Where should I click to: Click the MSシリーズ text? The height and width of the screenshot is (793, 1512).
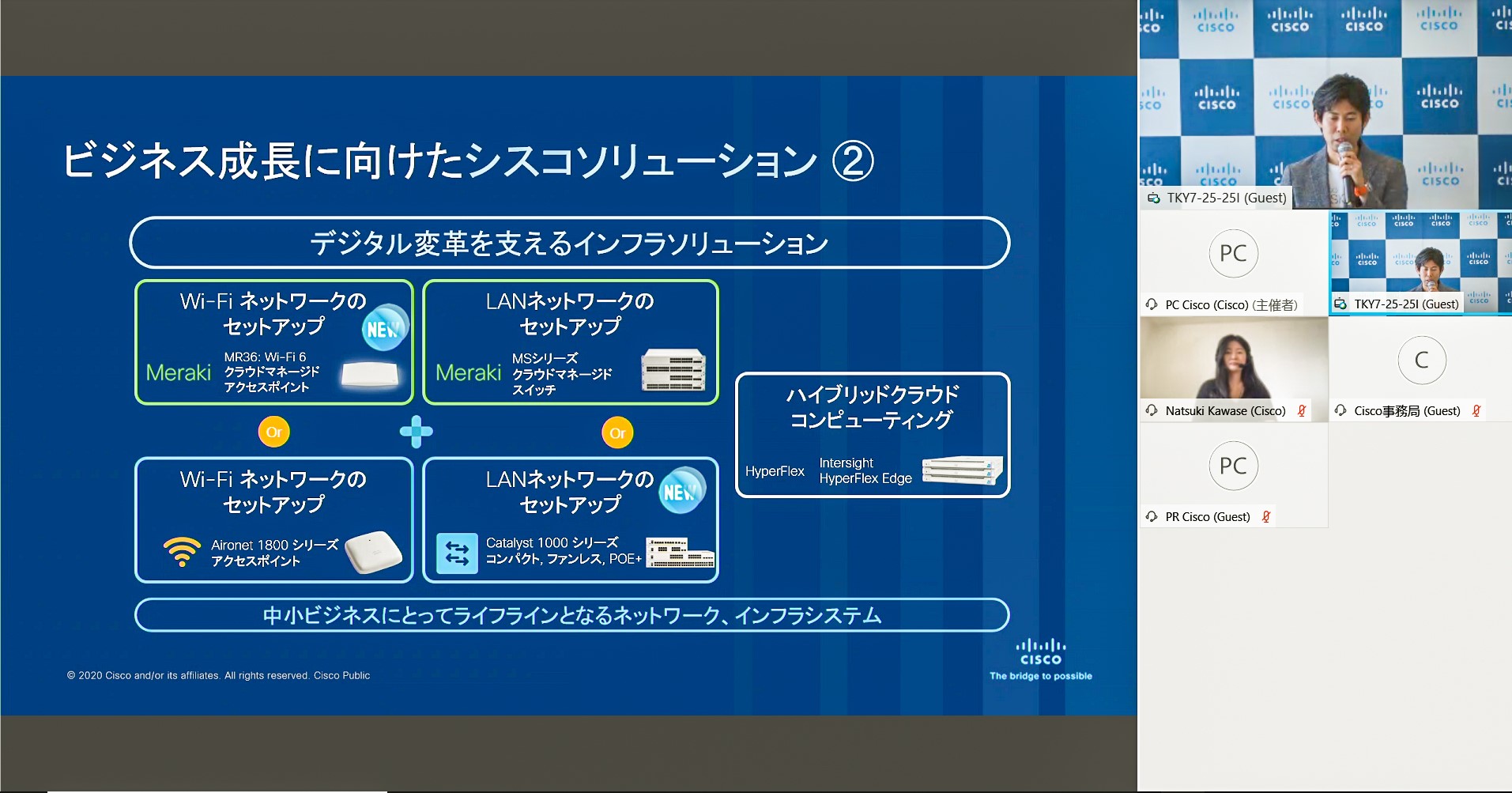click(x=545, y=359)
